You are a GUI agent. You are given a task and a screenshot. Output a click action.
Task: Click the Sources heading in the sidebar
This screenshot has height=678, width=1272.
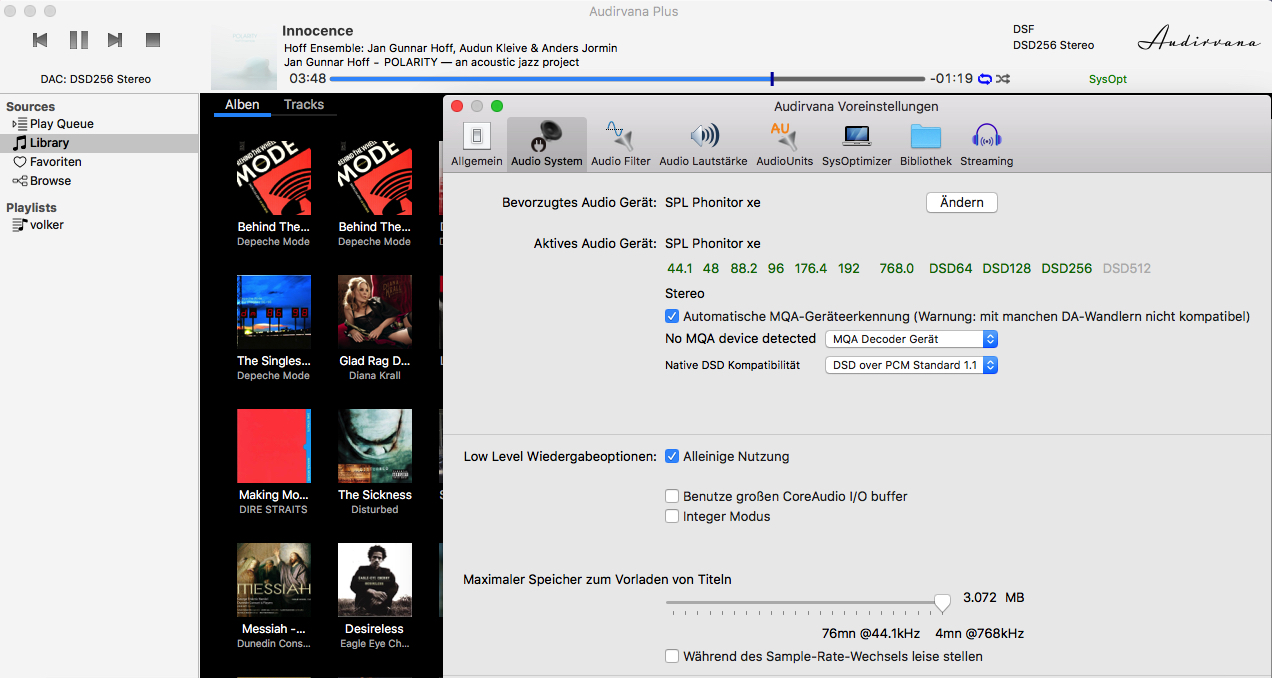pos(30,106)
